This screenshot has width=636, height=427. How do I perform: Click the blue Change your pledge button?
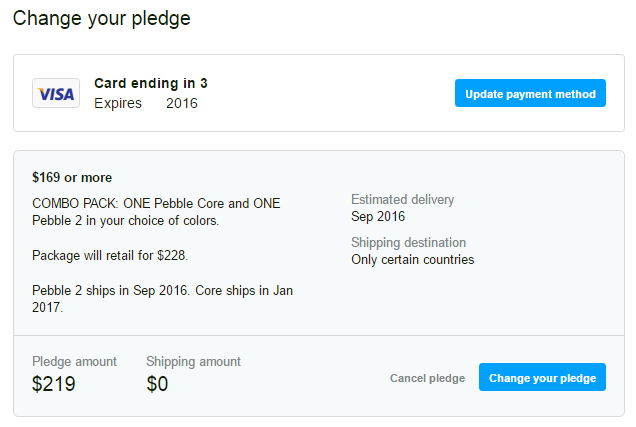coord(542,377)
